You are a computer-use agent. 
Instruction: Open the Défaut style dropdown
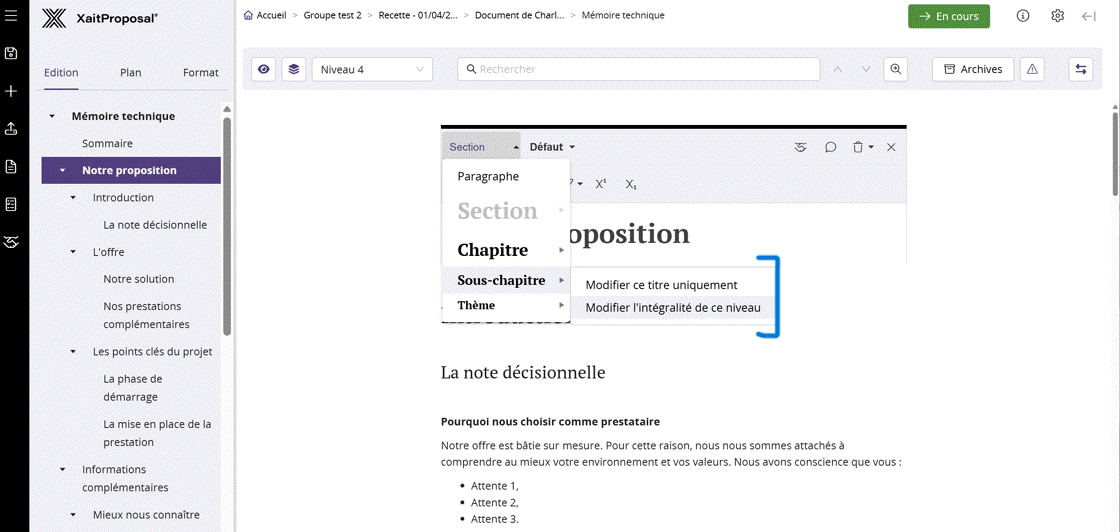point(552,147)
